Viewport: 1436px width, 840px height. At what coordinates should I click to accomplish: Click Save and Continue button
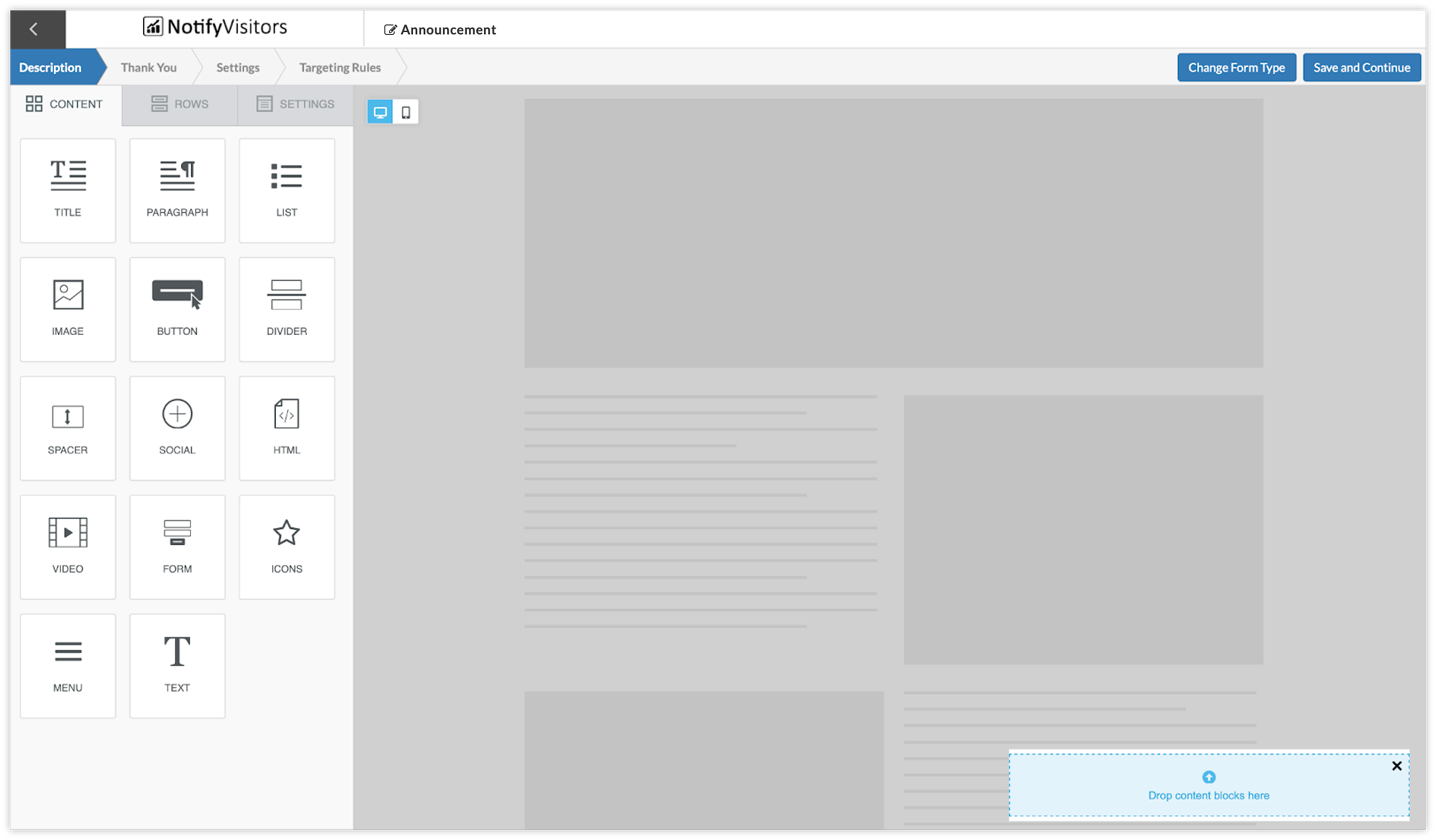pyautogui.click(x=1362, y=68)
